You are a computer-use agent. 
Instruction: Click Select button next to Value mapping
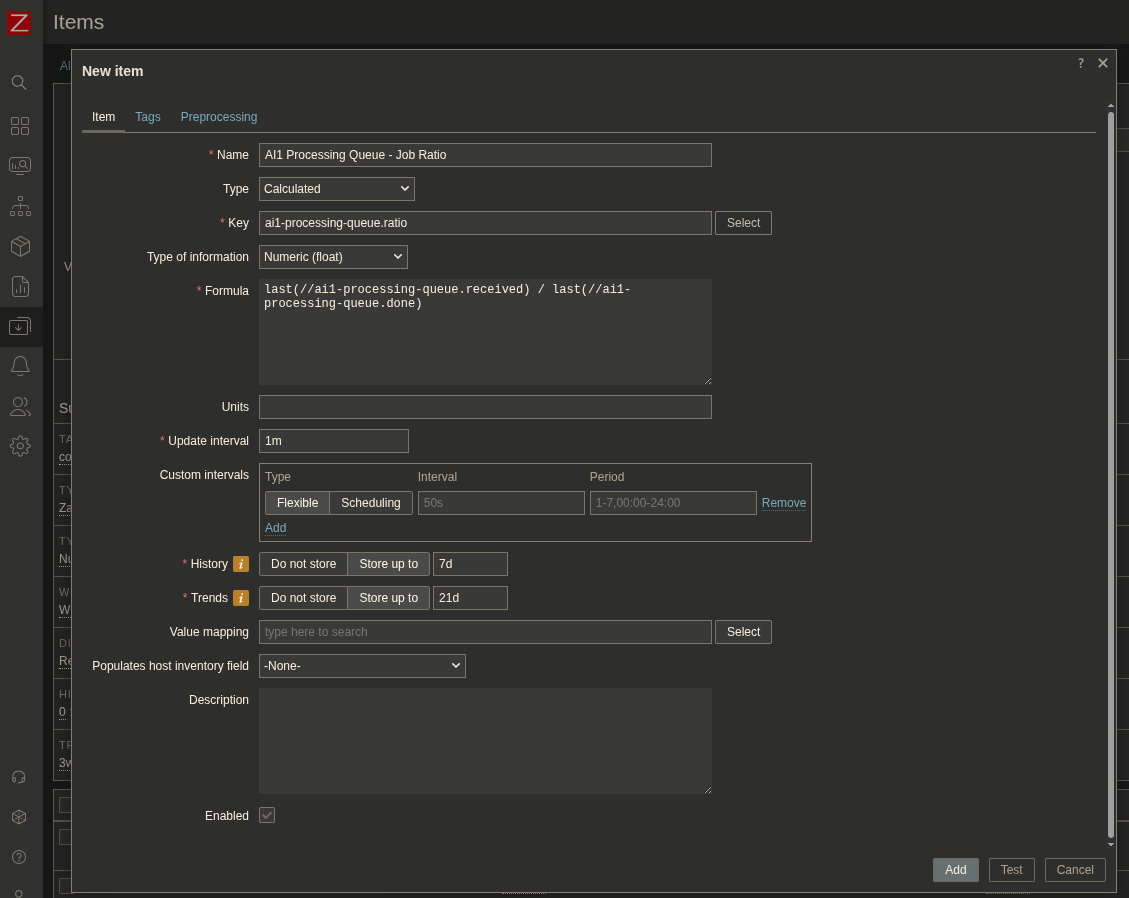[743, 632]
